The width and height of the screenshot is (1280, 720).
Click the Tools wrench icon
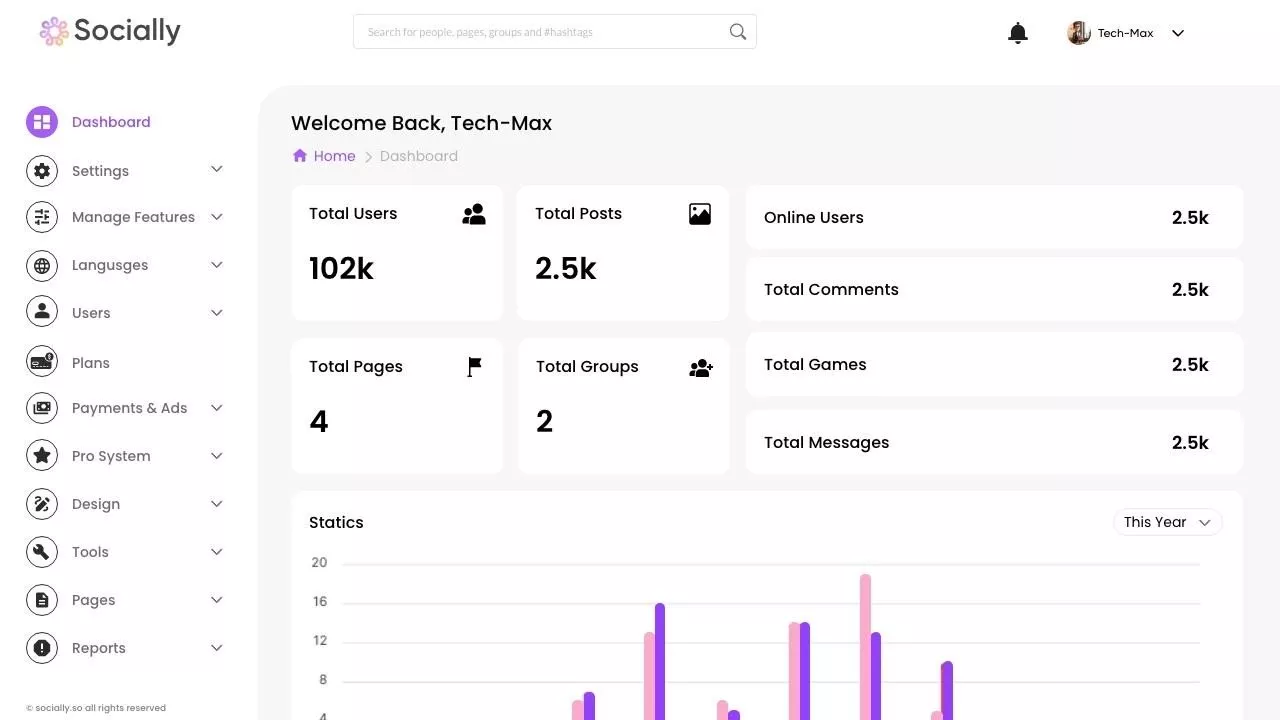click(42, 552)
